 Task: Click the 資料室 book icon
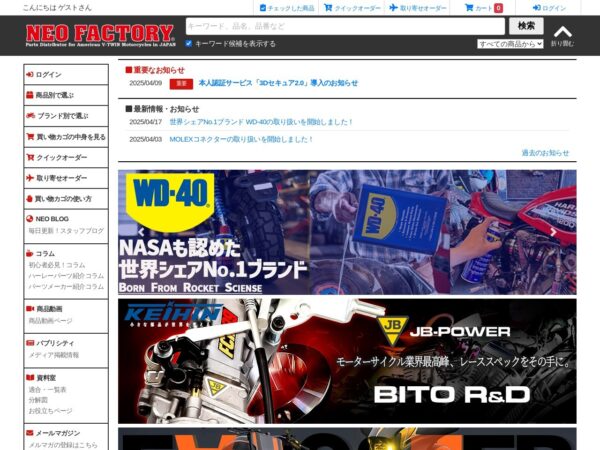[30, 377]
